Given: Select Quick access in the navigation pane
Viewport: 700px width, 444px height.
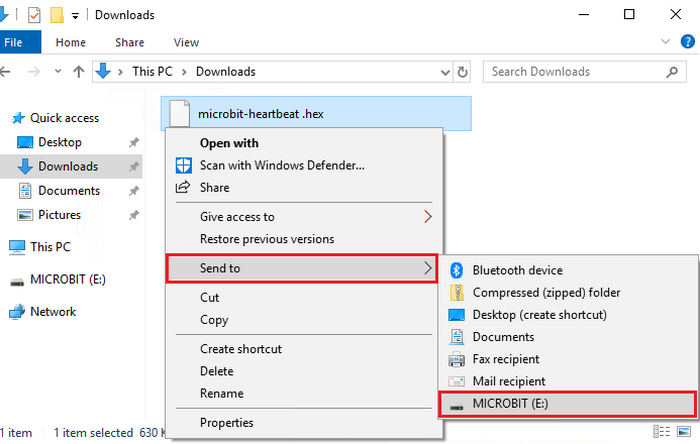Looking at the screenshot, I should 64,118.
